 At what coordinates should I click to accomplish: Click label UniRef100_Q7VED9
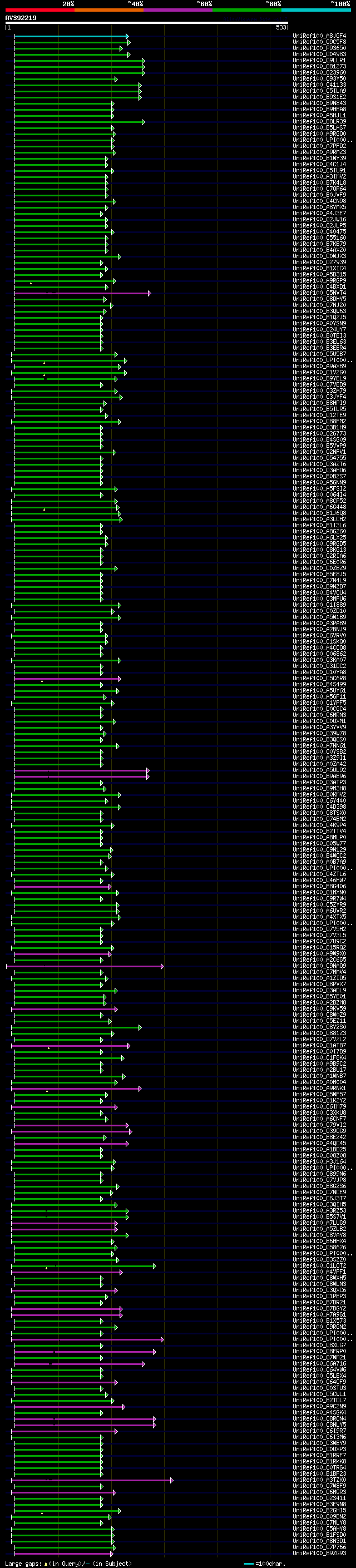point(319,385)
